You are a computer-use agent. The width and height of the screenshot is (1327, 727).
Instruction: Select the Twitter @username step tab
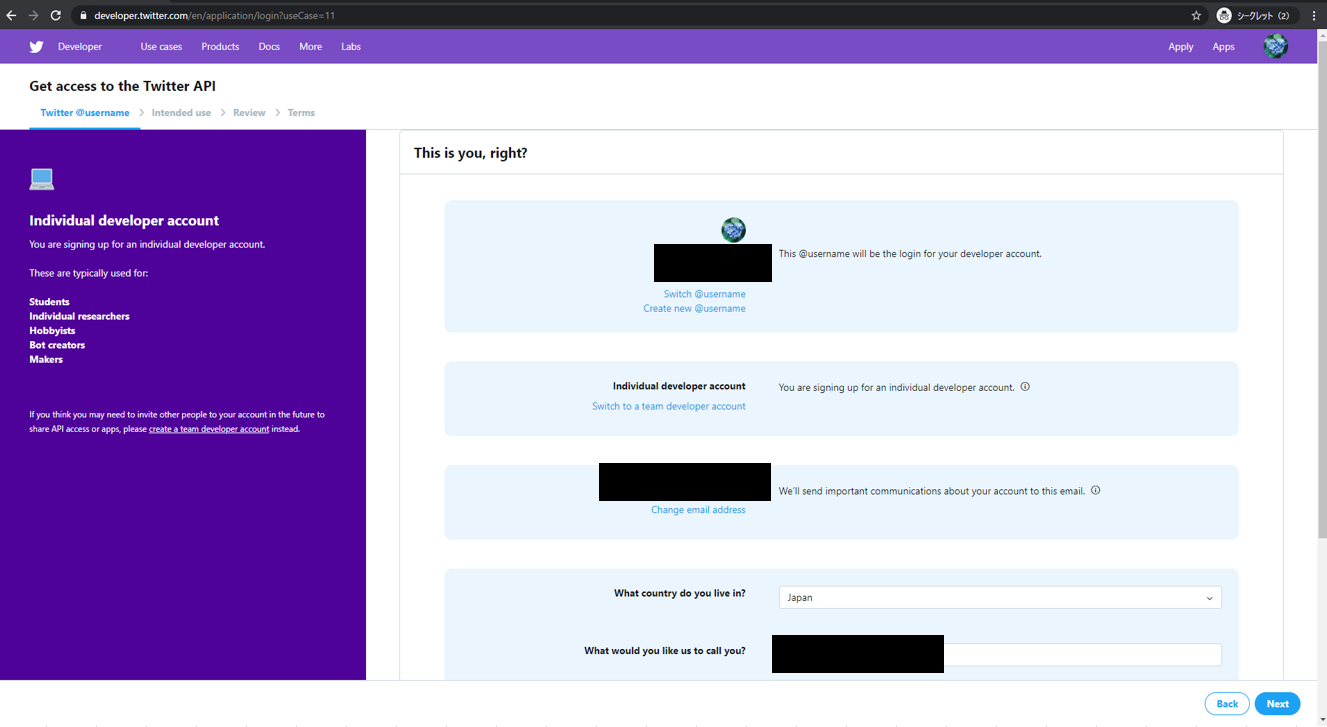85,113
